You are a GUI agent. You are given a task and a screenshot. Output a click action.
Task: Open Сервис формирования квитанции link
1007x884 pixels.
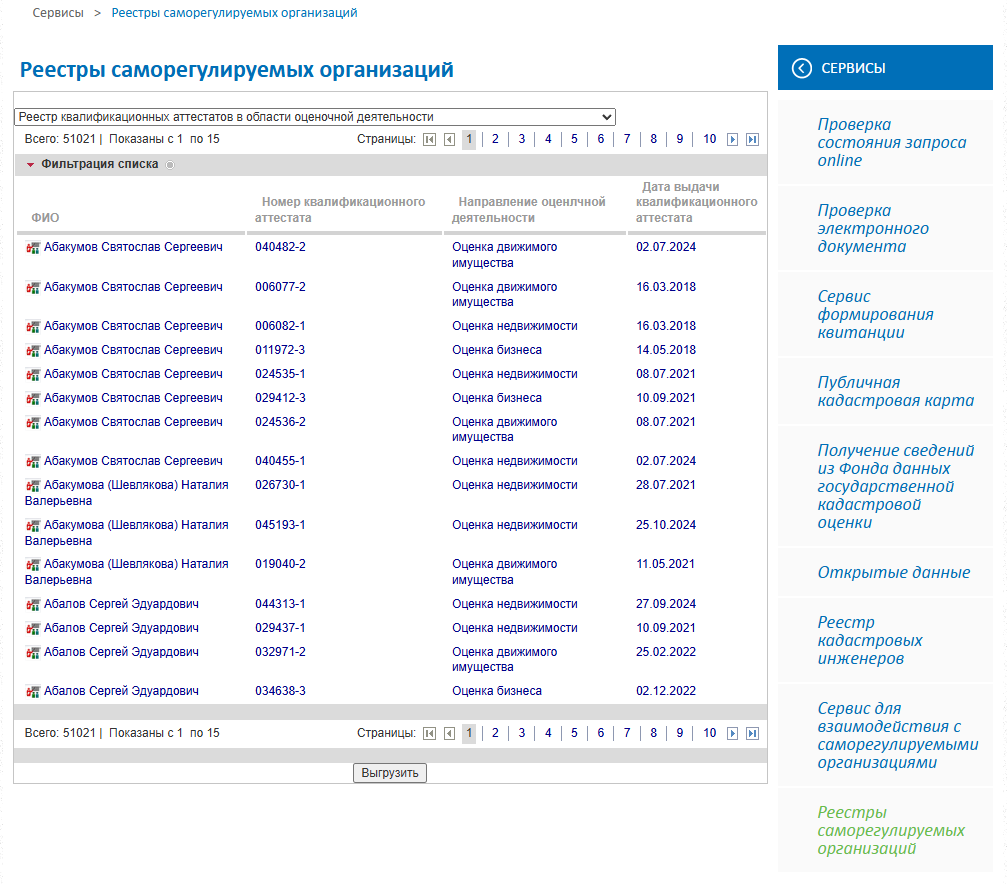875,315
